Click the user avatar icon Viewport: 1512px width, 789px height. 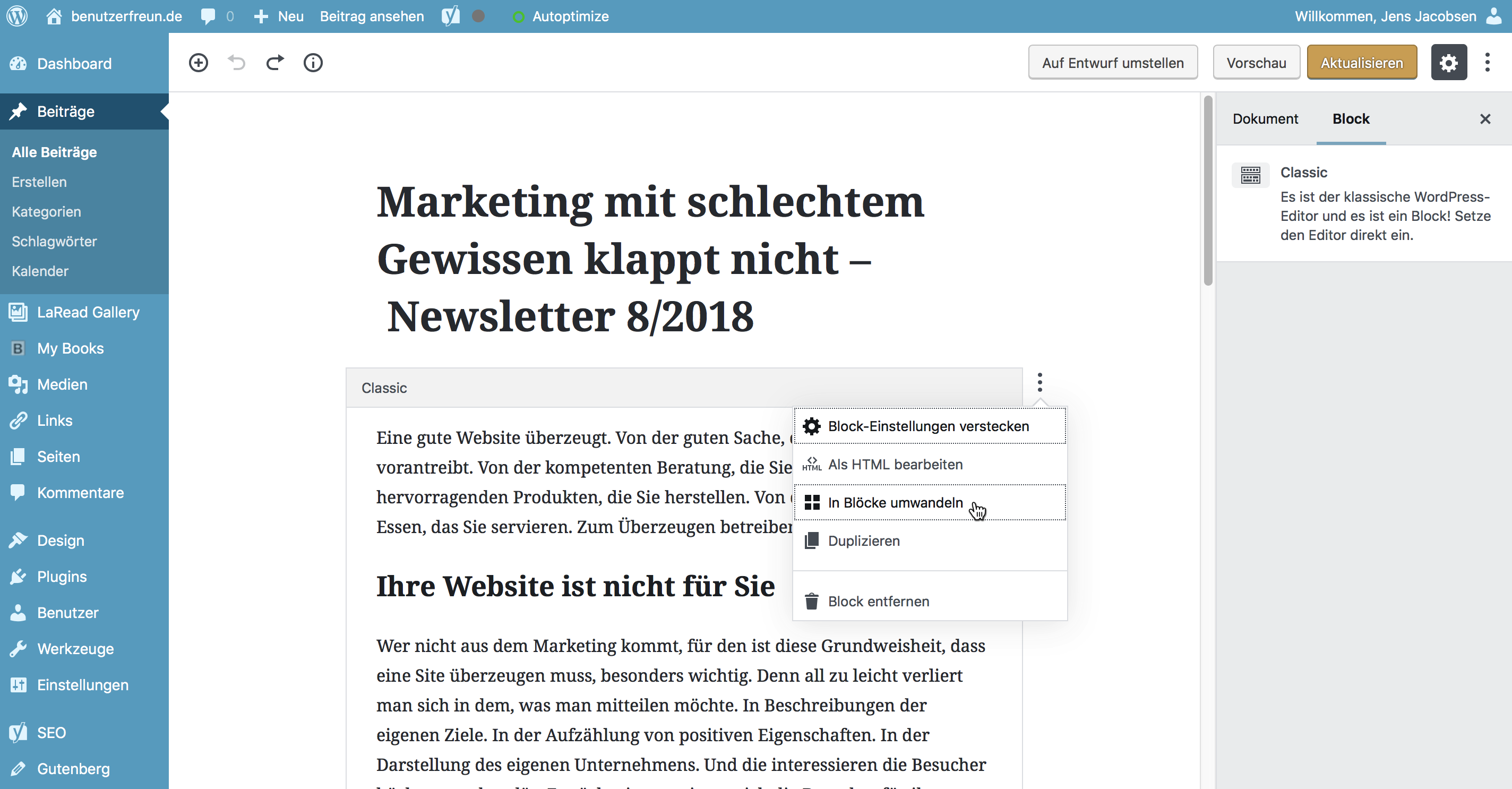(1494, 16)
